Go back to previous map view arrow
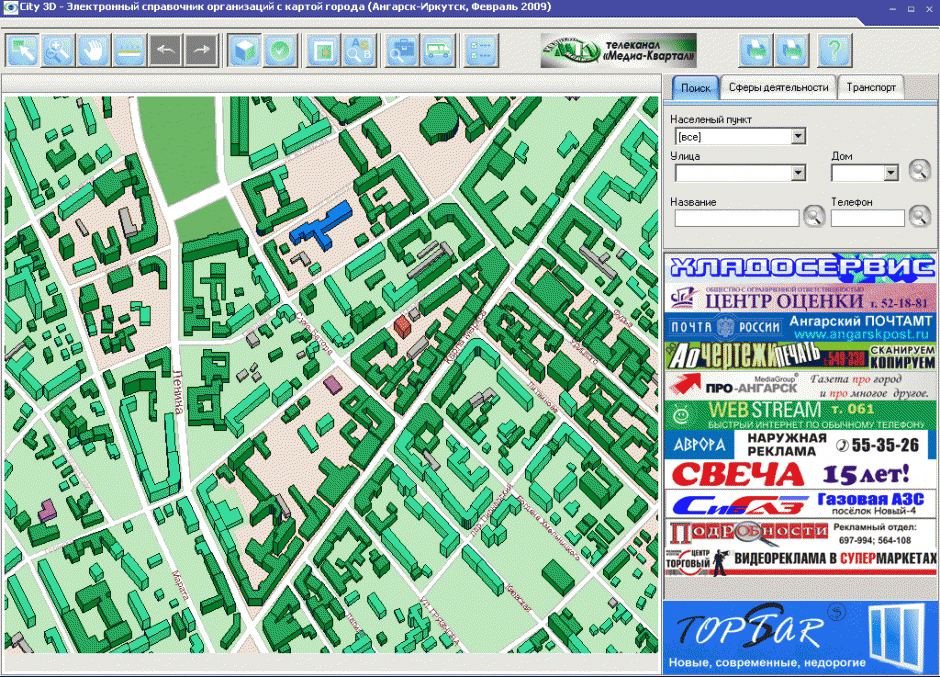The image size is (940, 677). 165,50
